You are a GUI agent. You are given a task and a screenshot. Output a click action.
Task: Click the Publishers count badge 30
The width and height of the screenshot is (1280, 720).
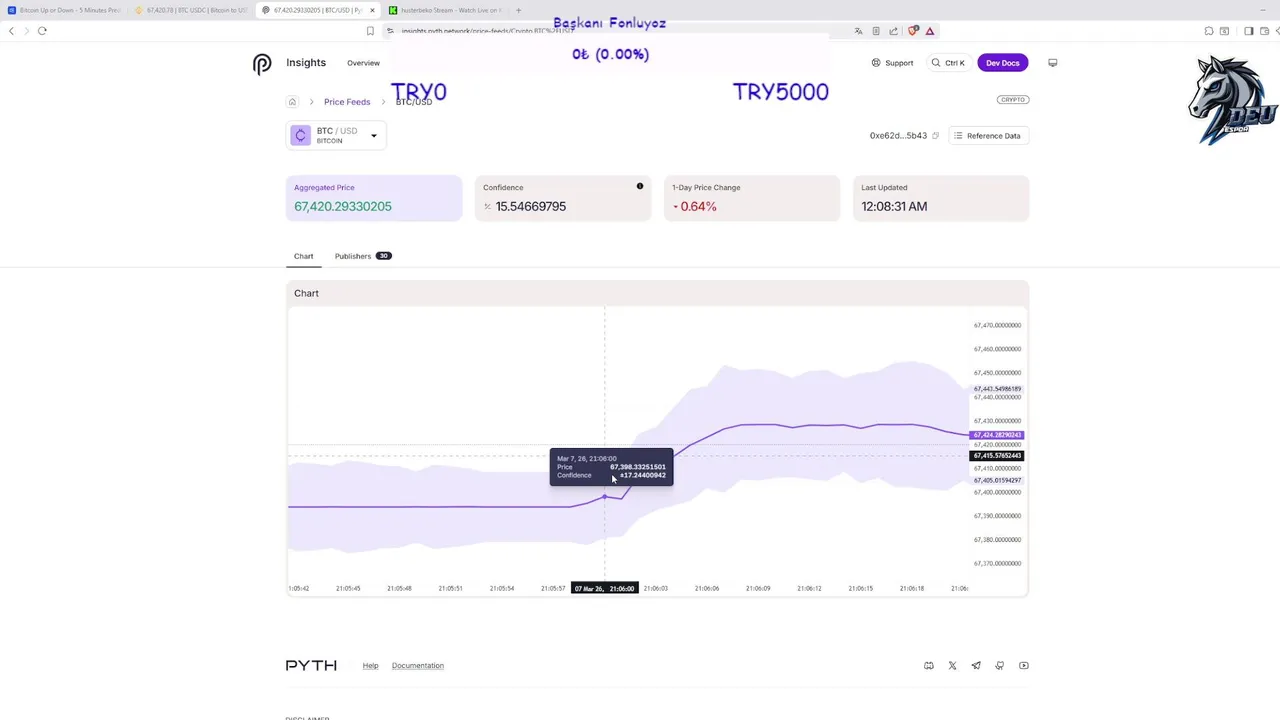(x=383, y=256)
